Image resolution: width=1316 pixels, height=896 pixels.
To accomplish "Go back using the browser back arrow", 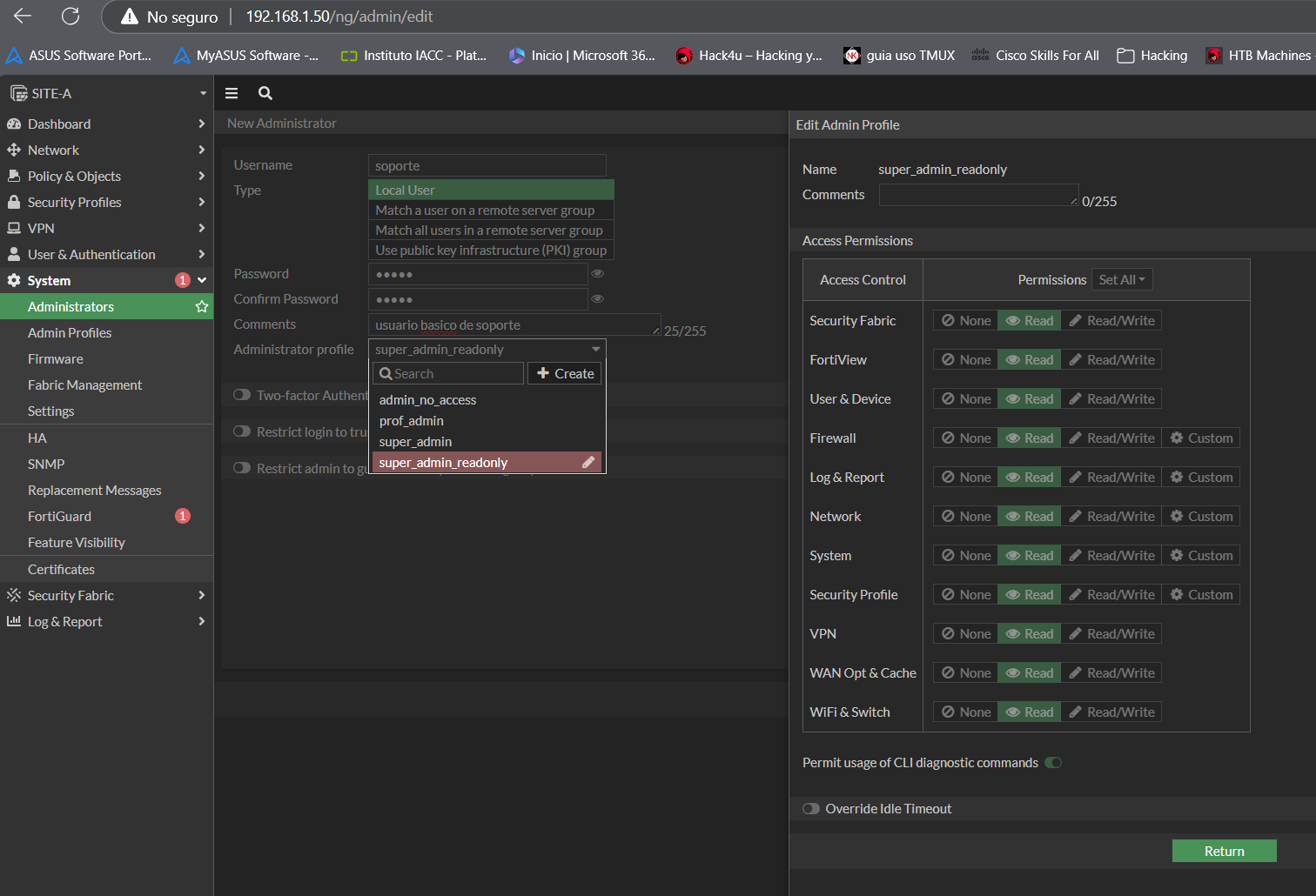I will point(23,17).
